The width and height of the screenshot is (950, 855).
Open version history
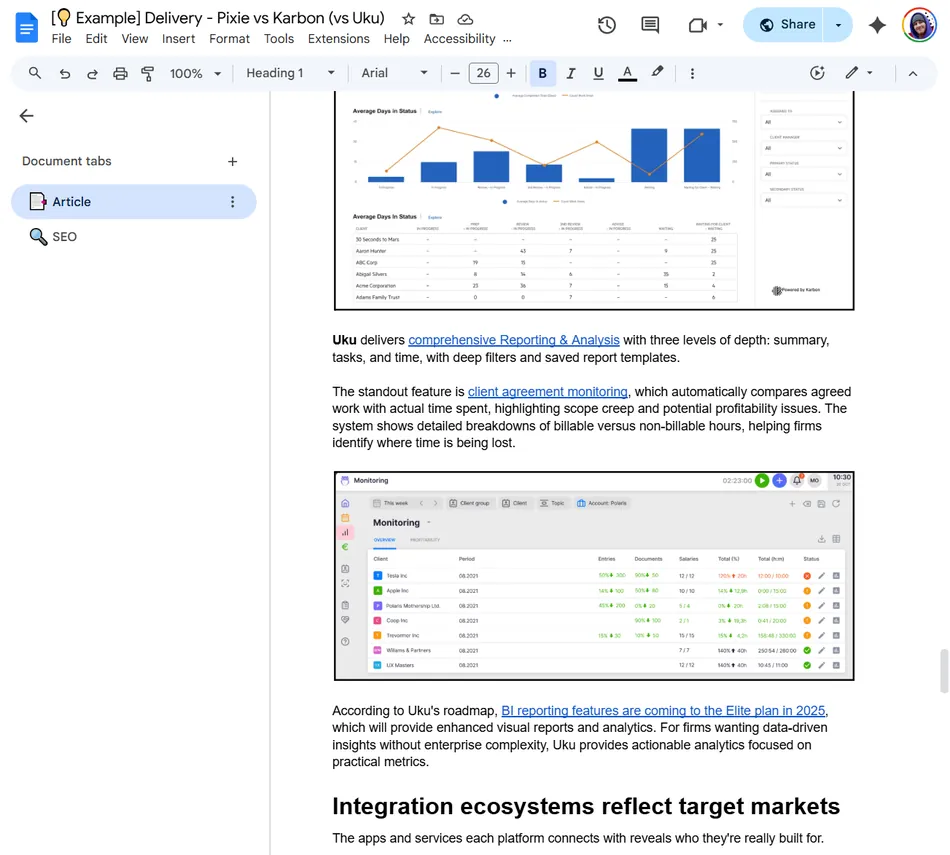607,26
